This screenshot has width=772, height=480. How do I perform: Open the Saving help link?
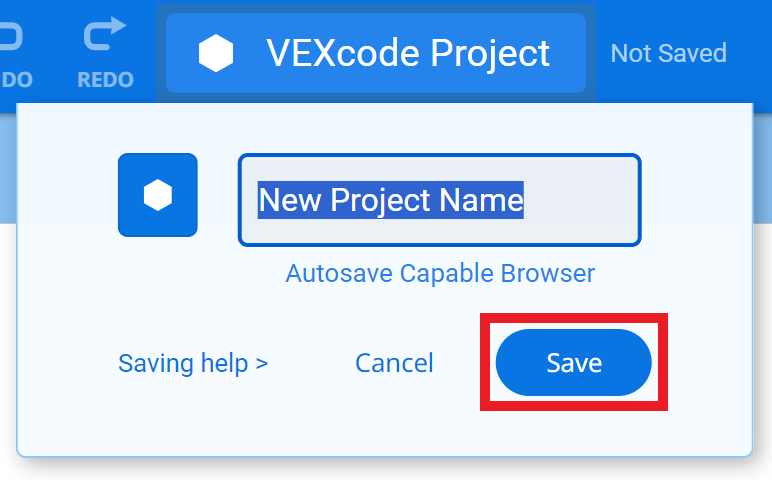pos(193,362)
